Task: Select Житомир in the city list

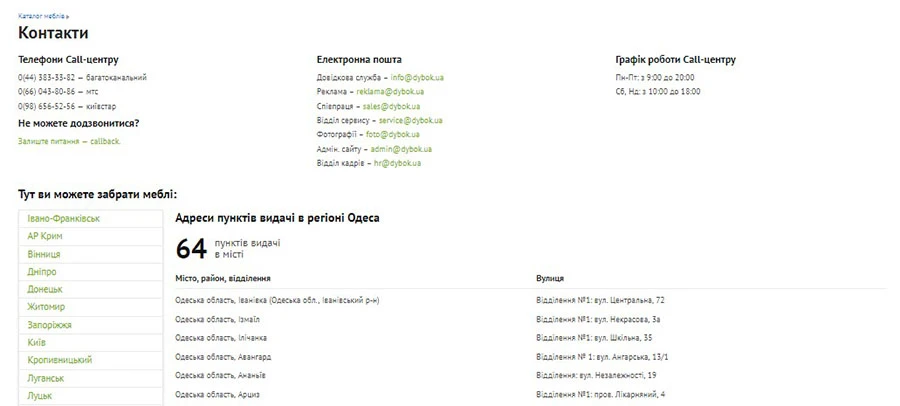Action: click(46, 307)
